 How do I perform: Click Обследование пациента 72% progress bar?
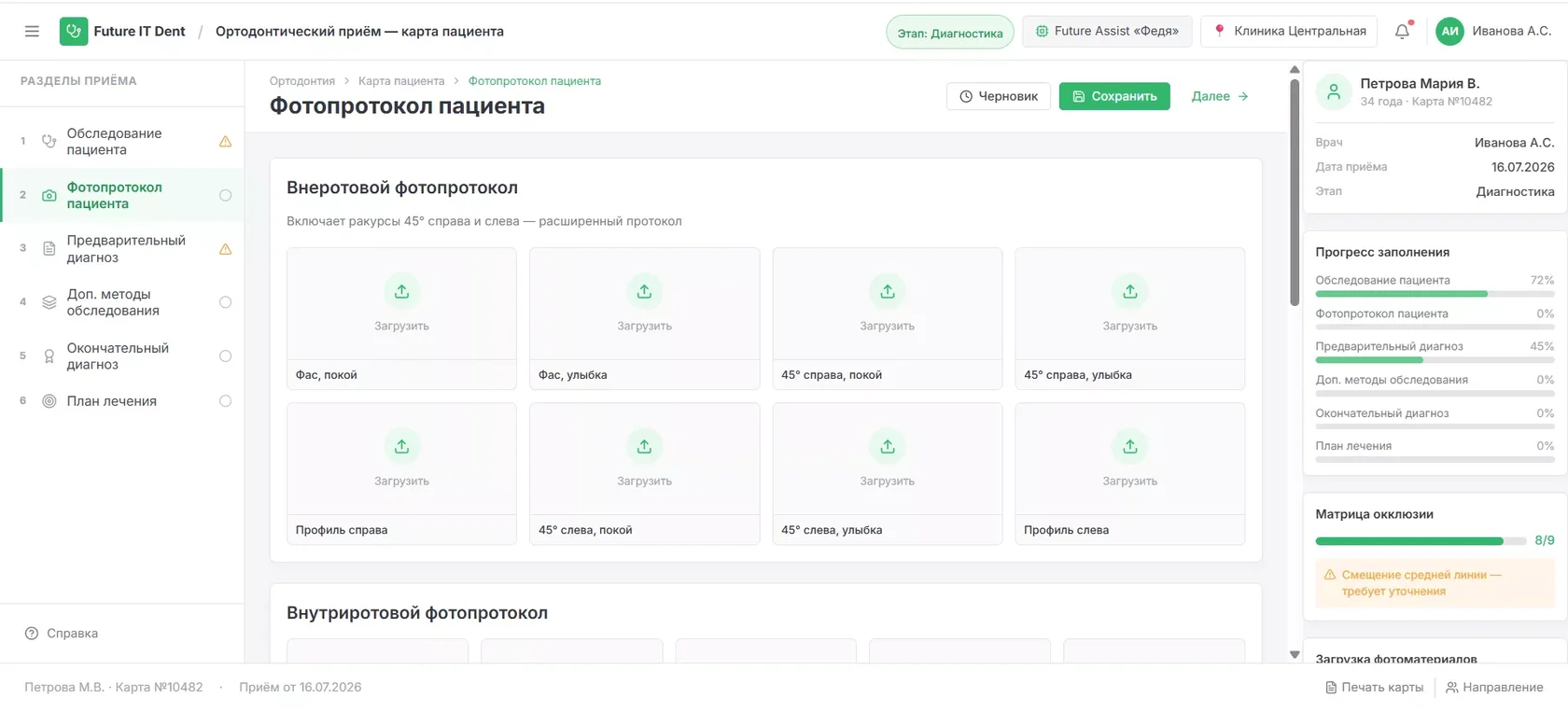click(x=1435, y=294)
